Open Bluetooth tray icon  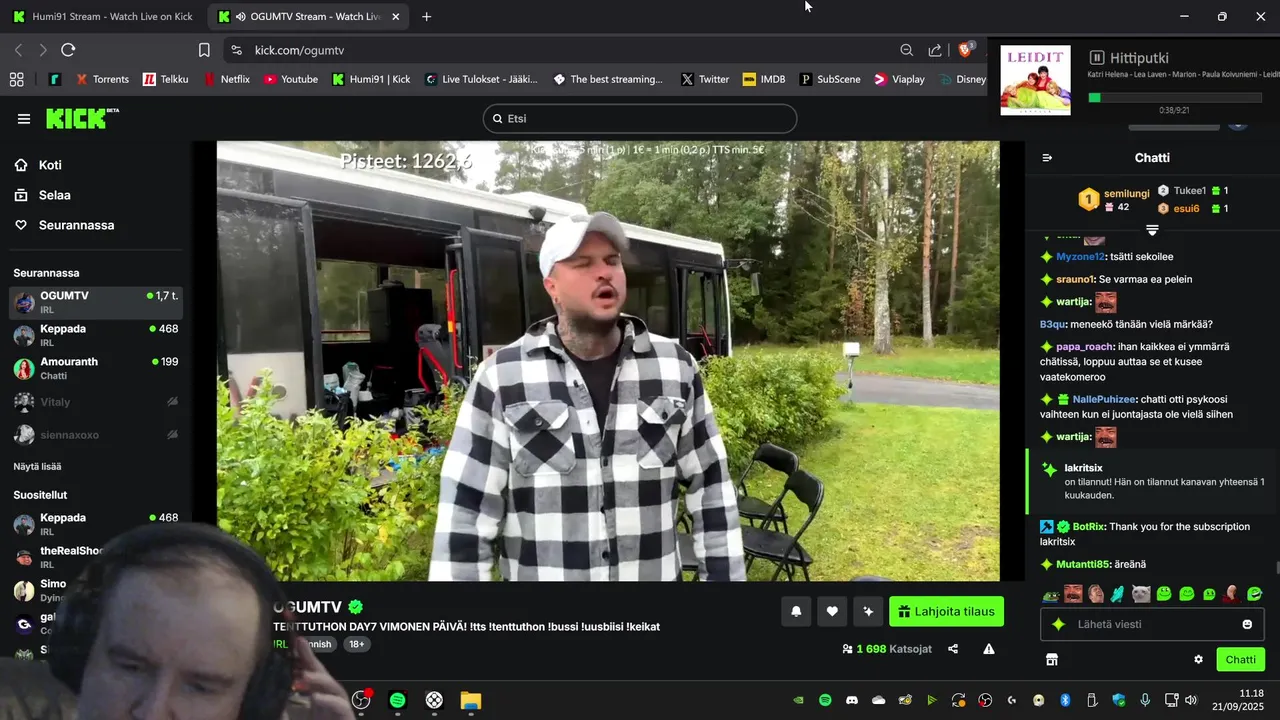point(1065,700)
